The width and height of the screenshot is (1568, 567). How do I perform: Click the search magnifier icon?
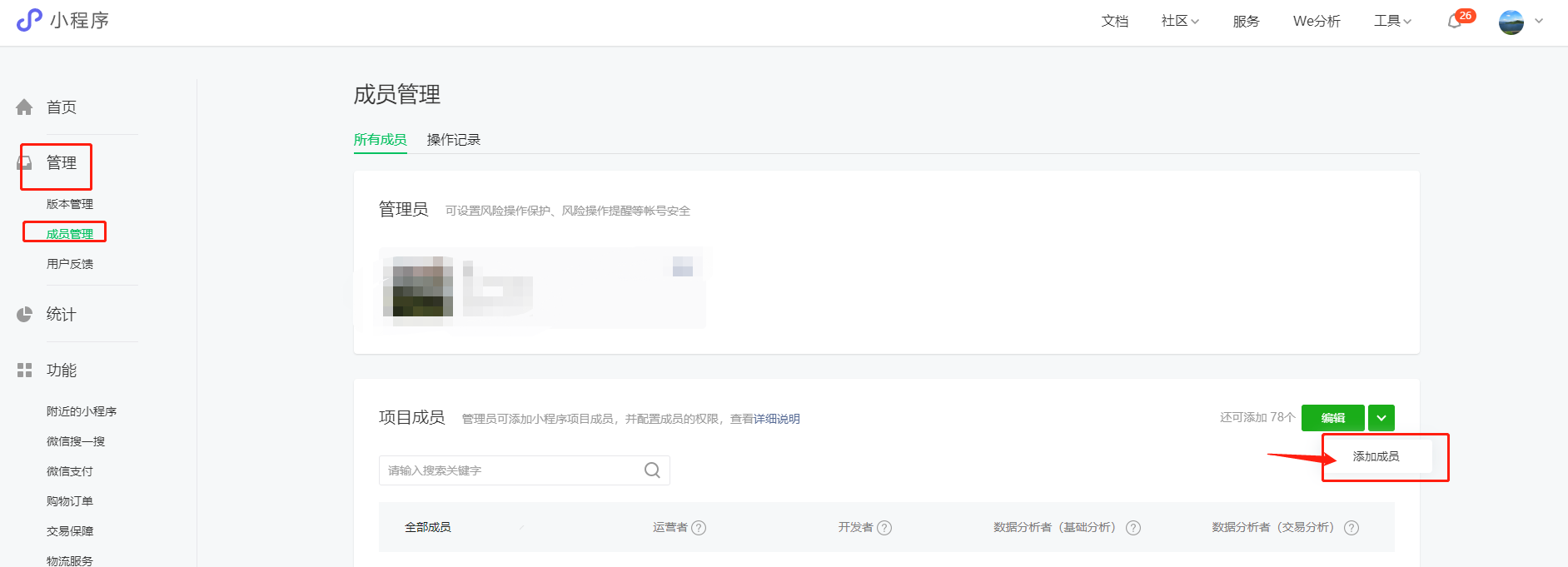click(x=652, y=470)
